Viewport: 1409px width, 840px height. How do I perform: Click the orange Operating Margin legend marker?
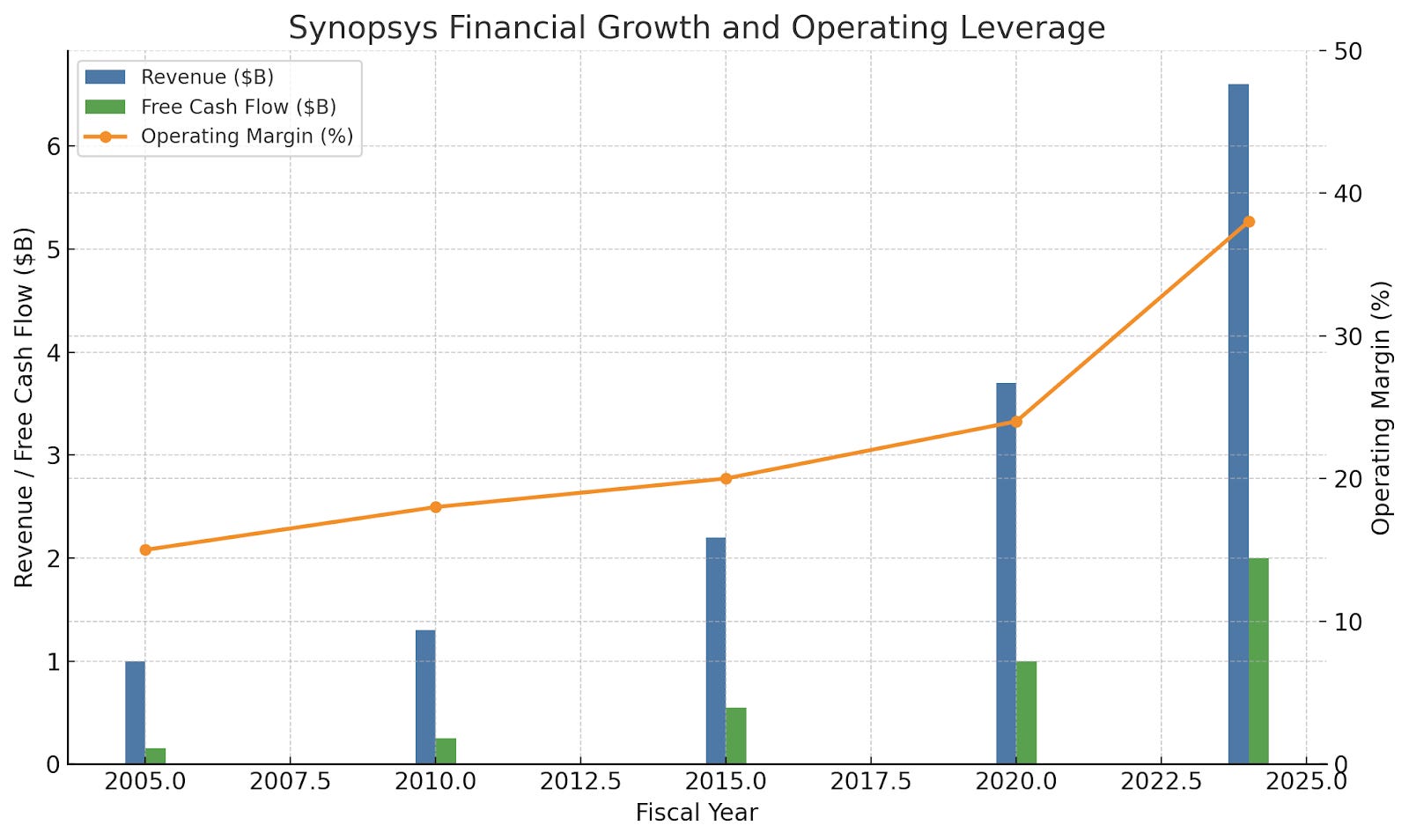[106, 136]
